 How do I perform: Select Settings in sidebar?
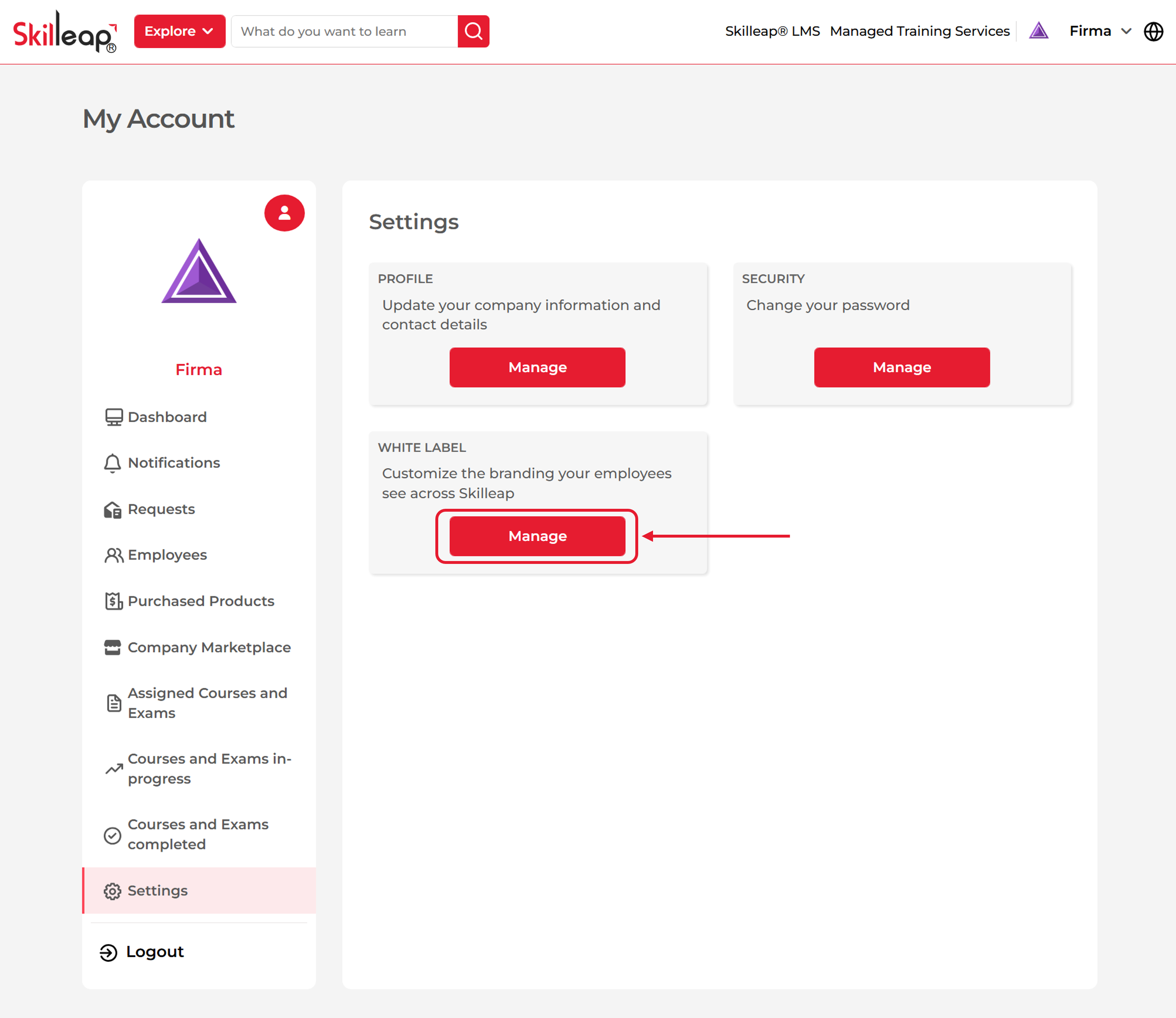tap(199, 891)
